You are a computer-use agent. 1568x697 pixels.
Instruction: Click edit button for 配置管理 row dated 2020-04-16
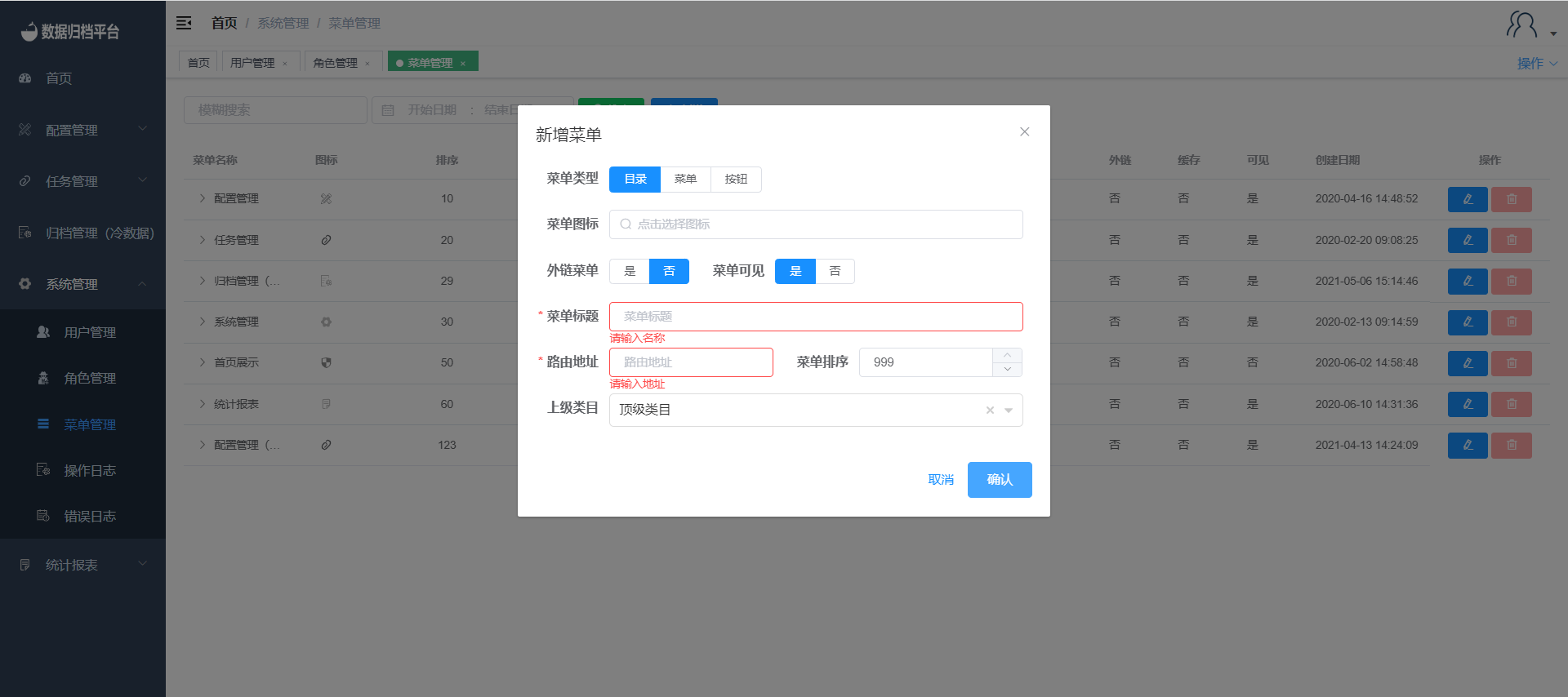[x=1468, y=199]
